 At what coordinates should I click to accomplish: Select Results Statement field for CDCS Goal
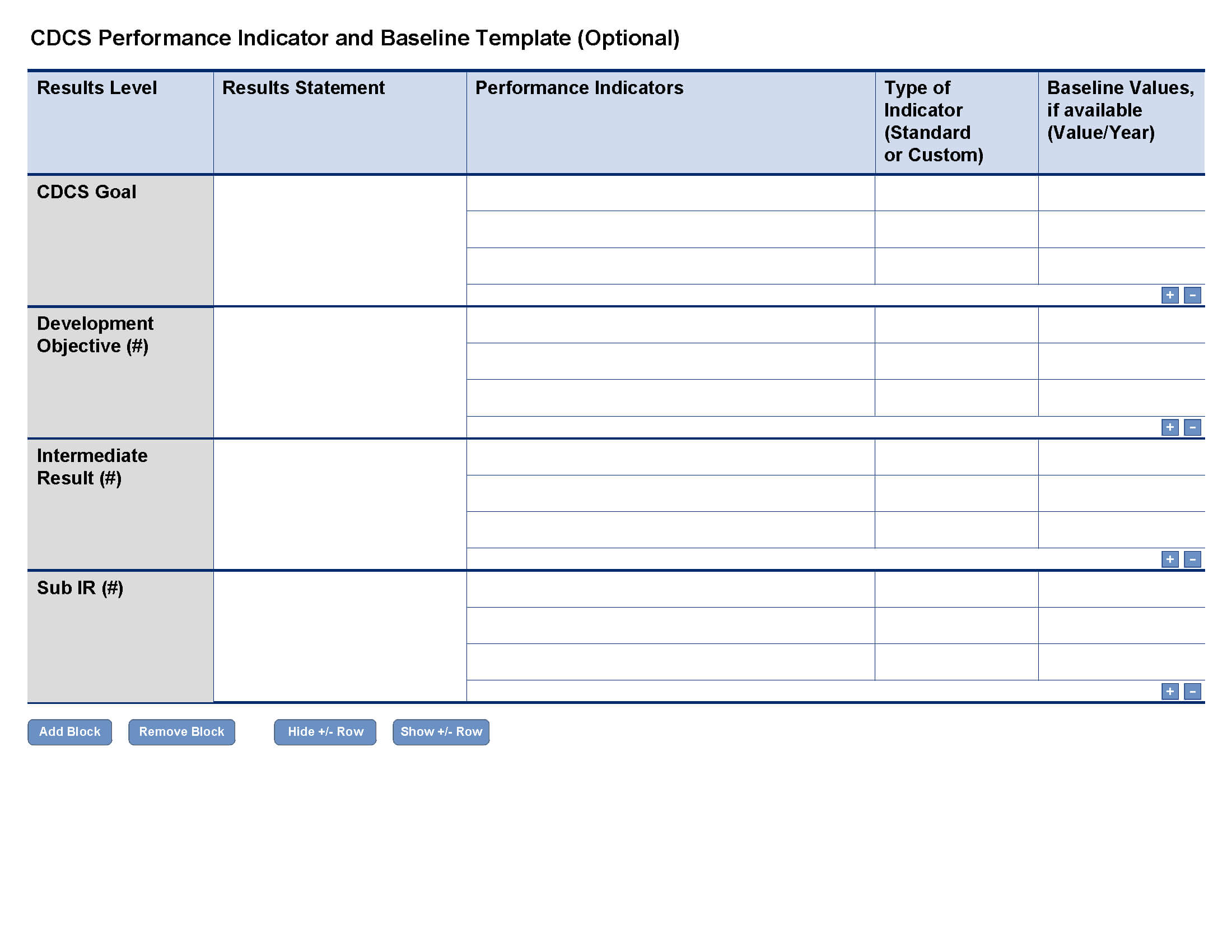339,240
